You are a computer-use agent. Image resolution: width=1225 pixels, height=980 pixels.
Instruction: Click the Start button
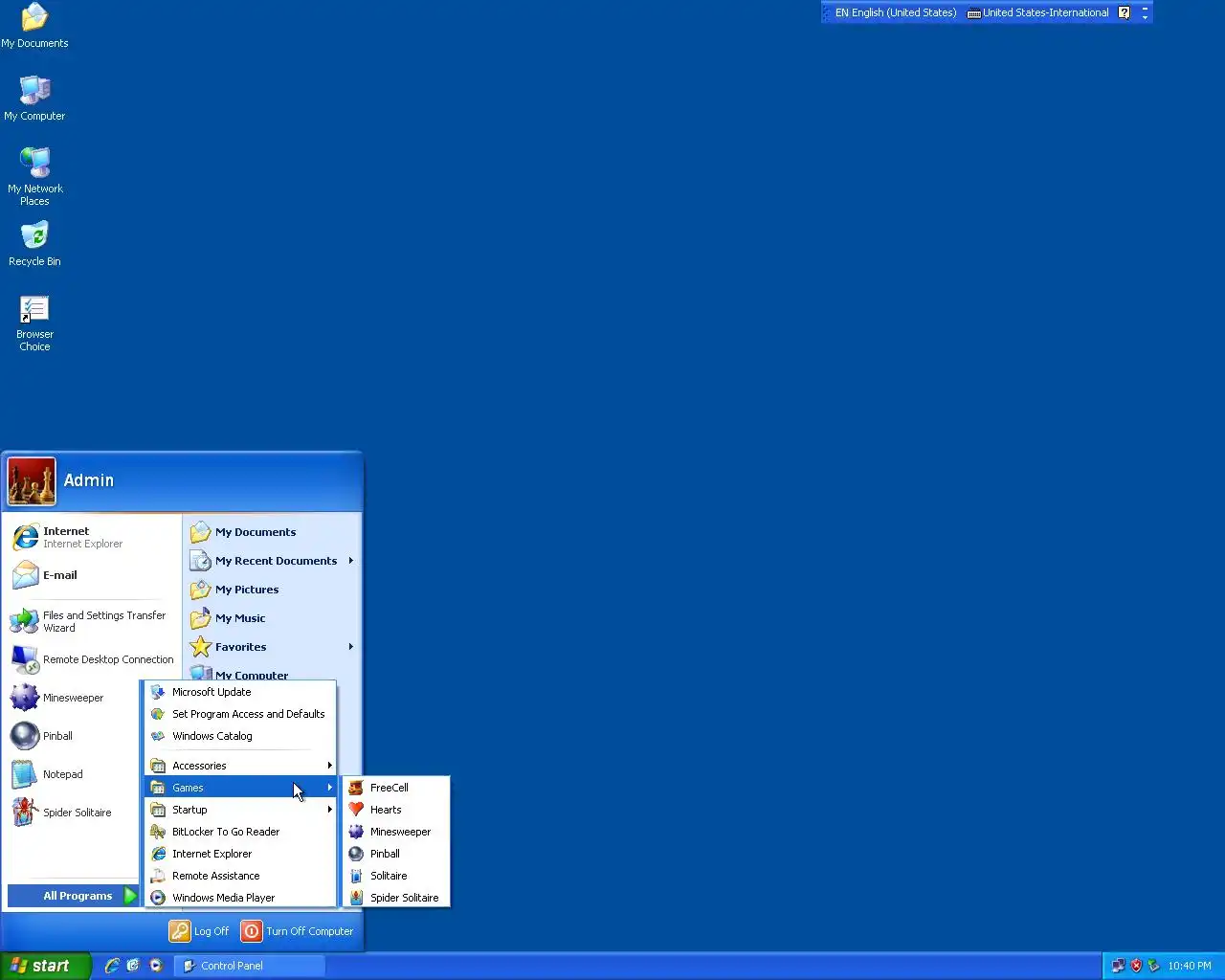pyautogui.click(x=45, y=966)
